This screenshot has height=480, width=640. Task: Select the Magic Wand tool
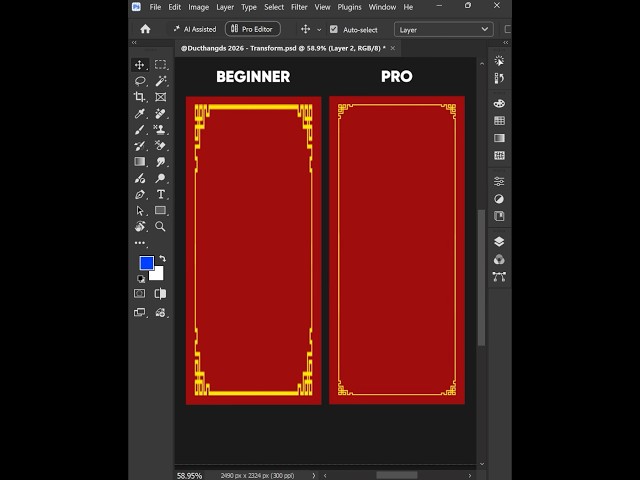tap(160, 81)
